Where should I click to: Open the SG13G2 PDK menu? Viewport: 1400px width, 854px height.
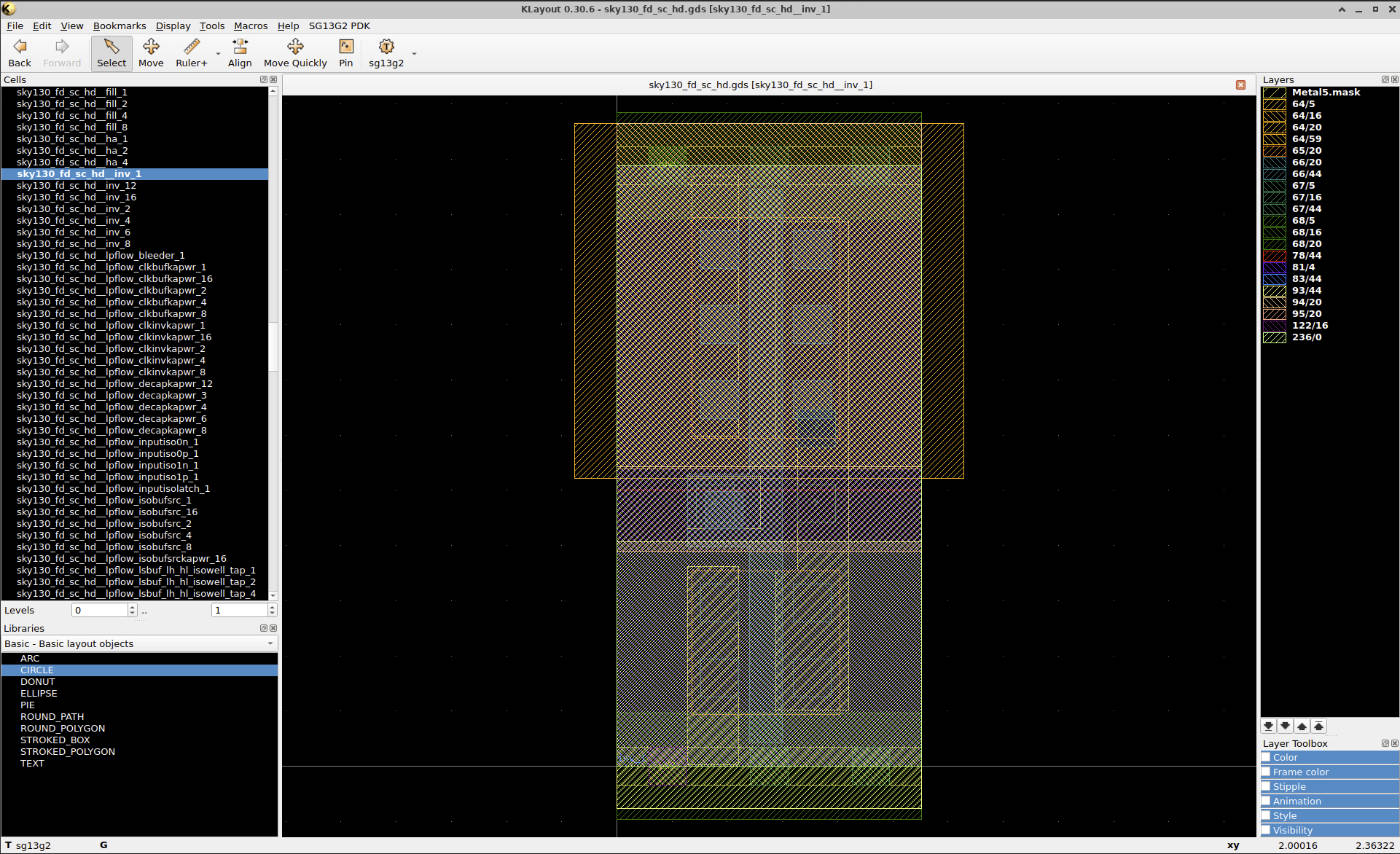click(x=339, y=26)
